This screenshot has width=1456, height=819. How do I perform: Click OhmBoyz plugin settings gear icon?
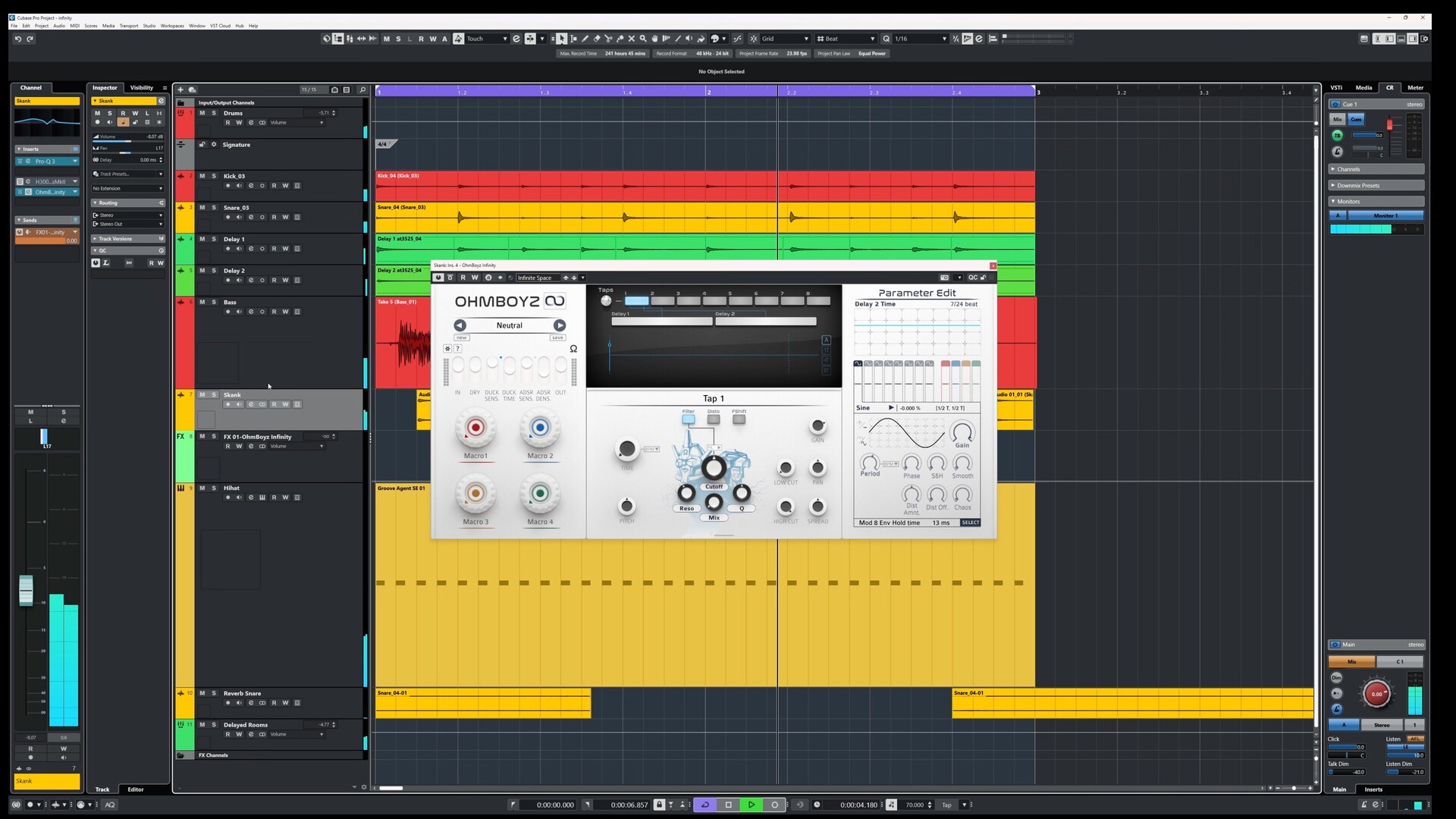(x=447, y=348)
